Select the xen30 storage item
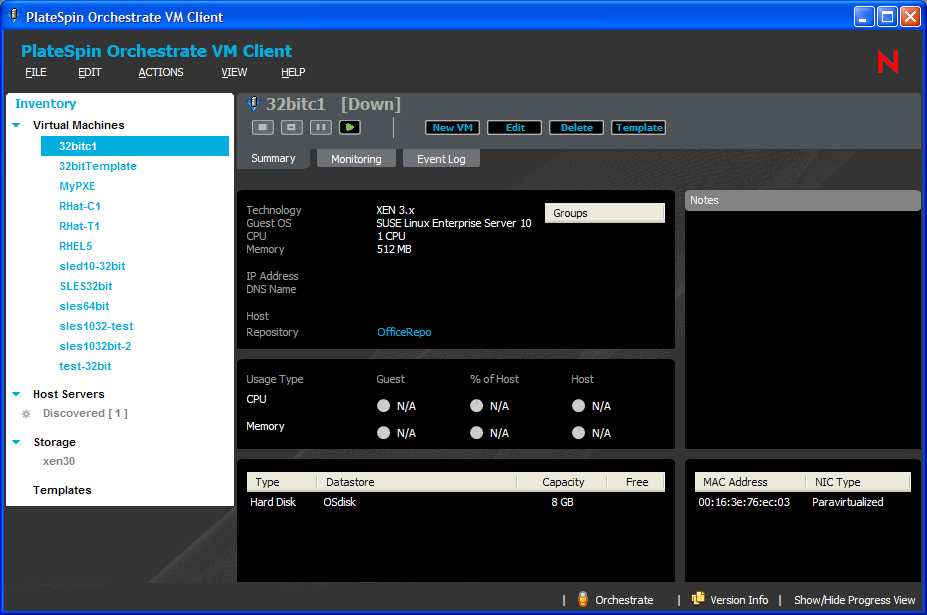927x615 pixels. point(59,461)
